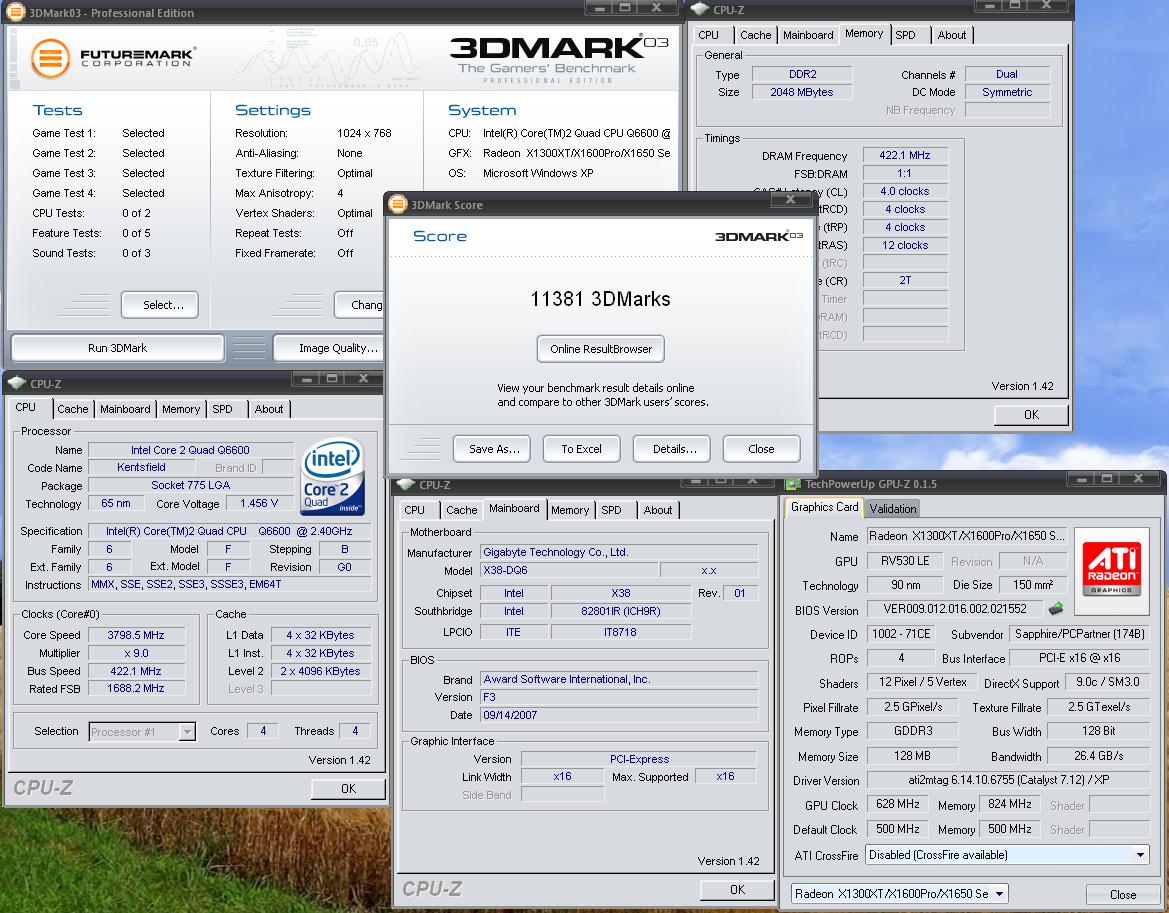
Task: Open the CPU tab in CPU-Z Memory window
Action: tap(708, 35)
